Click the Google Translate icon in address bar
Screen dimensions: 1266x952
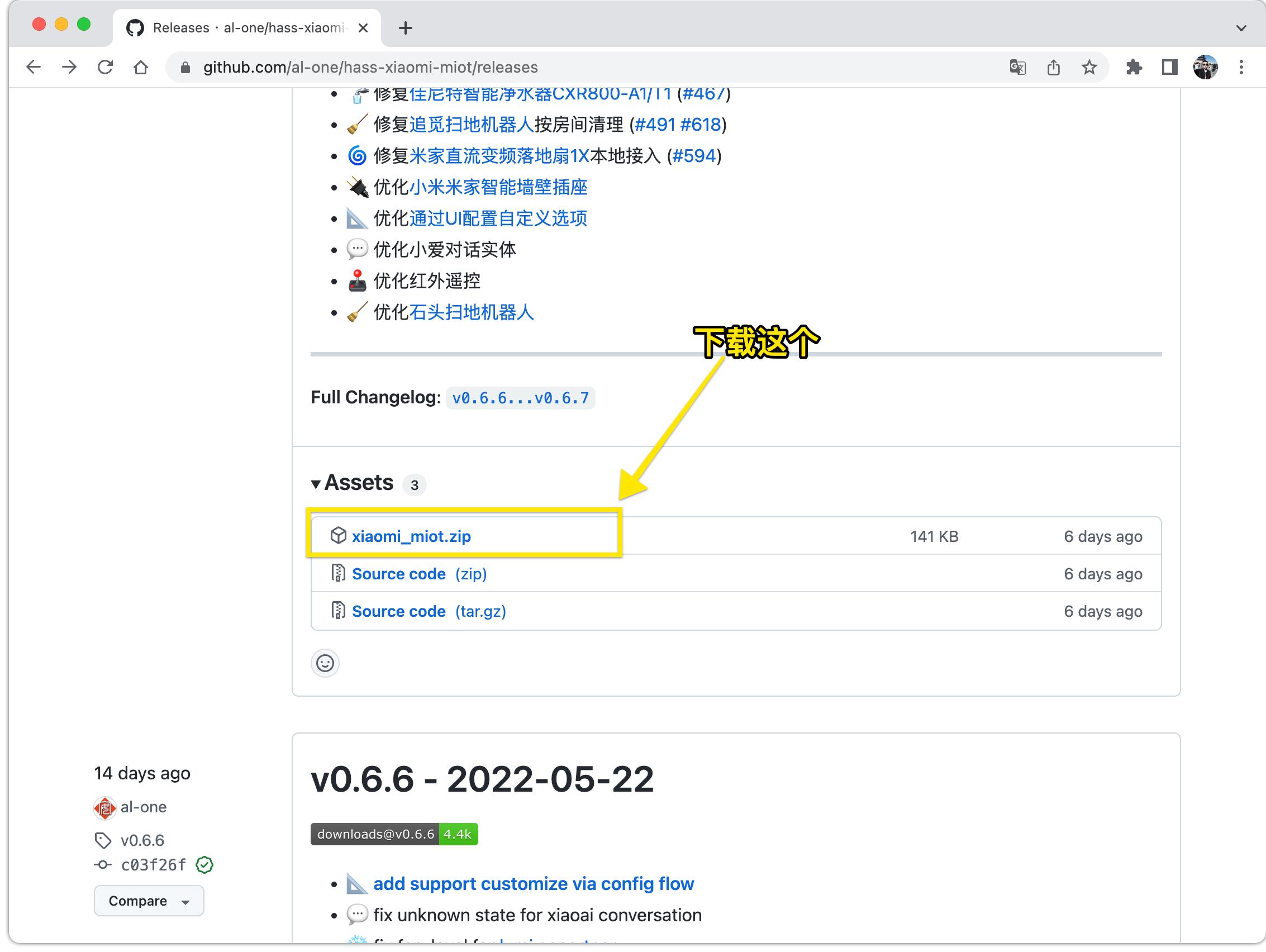(x=1017, y=68)
